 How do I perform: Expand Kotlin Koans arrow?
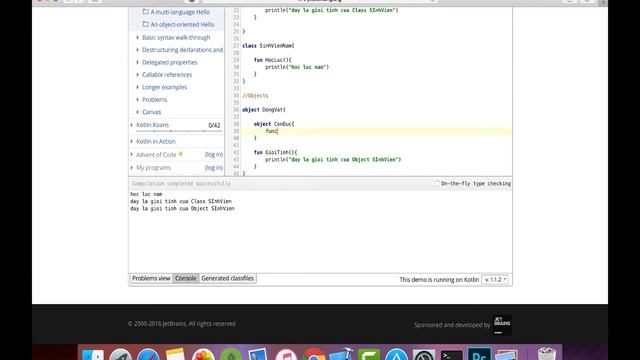tap(132, 125)
